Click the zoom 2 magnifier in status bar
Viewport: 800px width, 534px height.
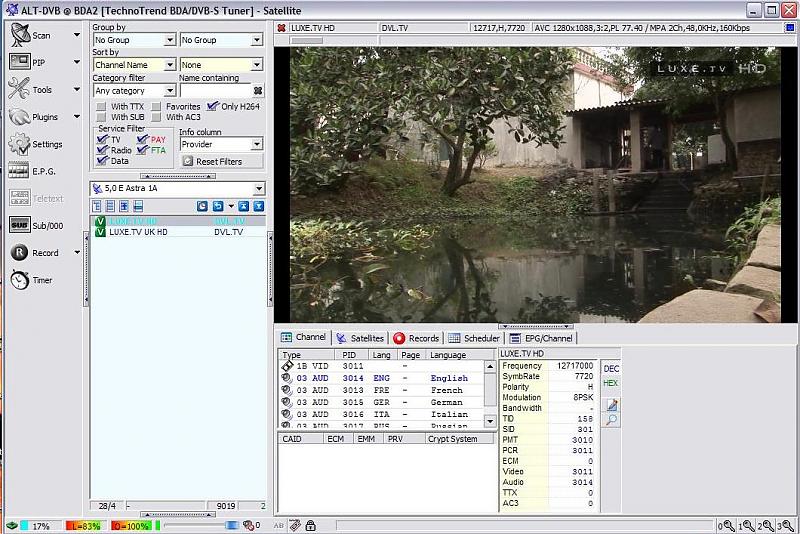[x=766, y=525]
